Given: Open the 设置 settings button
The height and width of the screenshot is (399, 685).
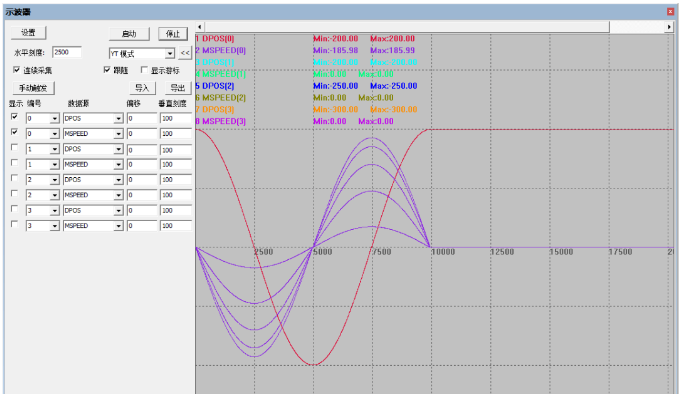Looking at the screenshot, I should point(28,33).
